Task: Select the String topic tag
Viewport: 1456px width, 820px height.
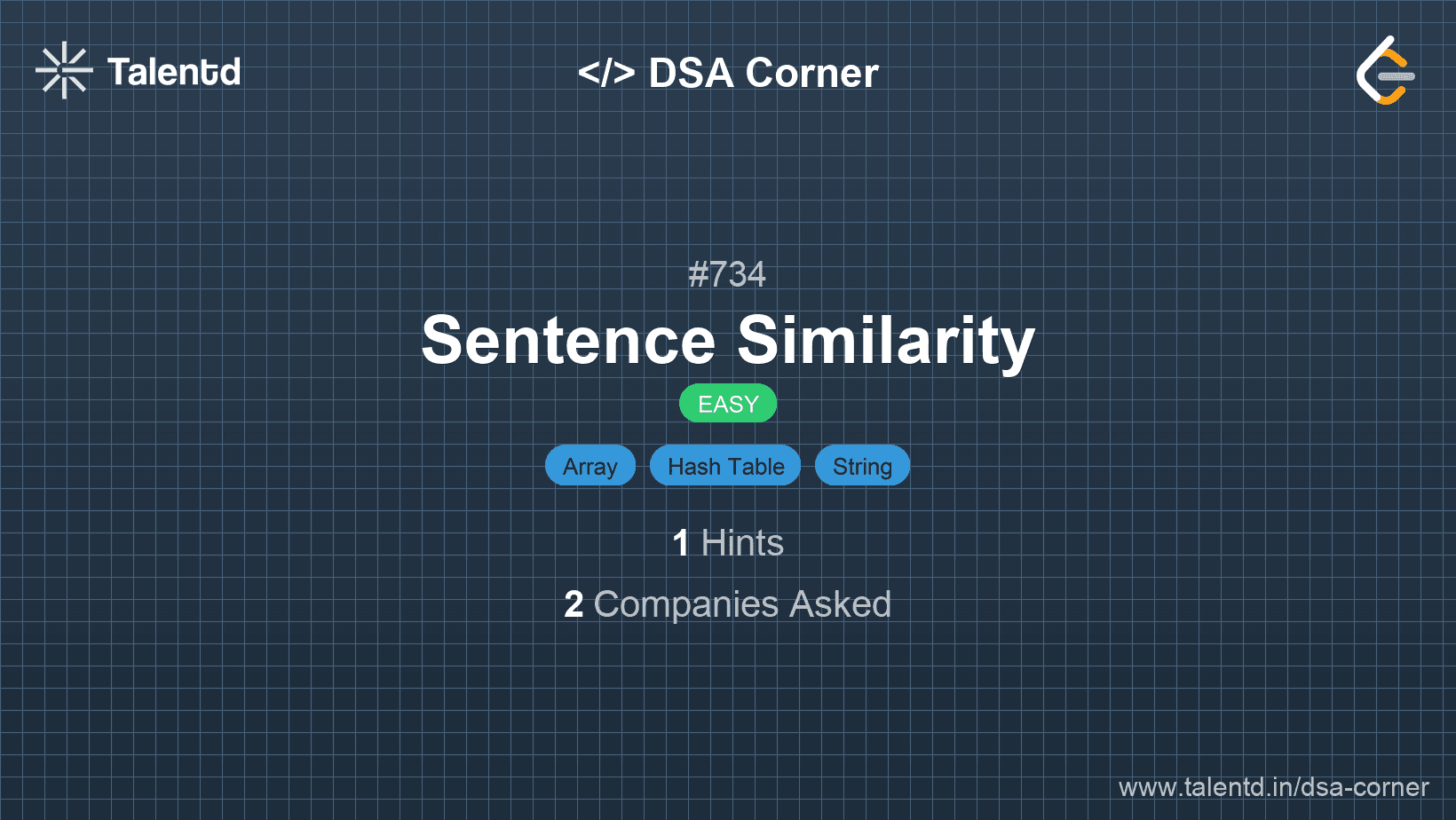Action: pos(862,466)
